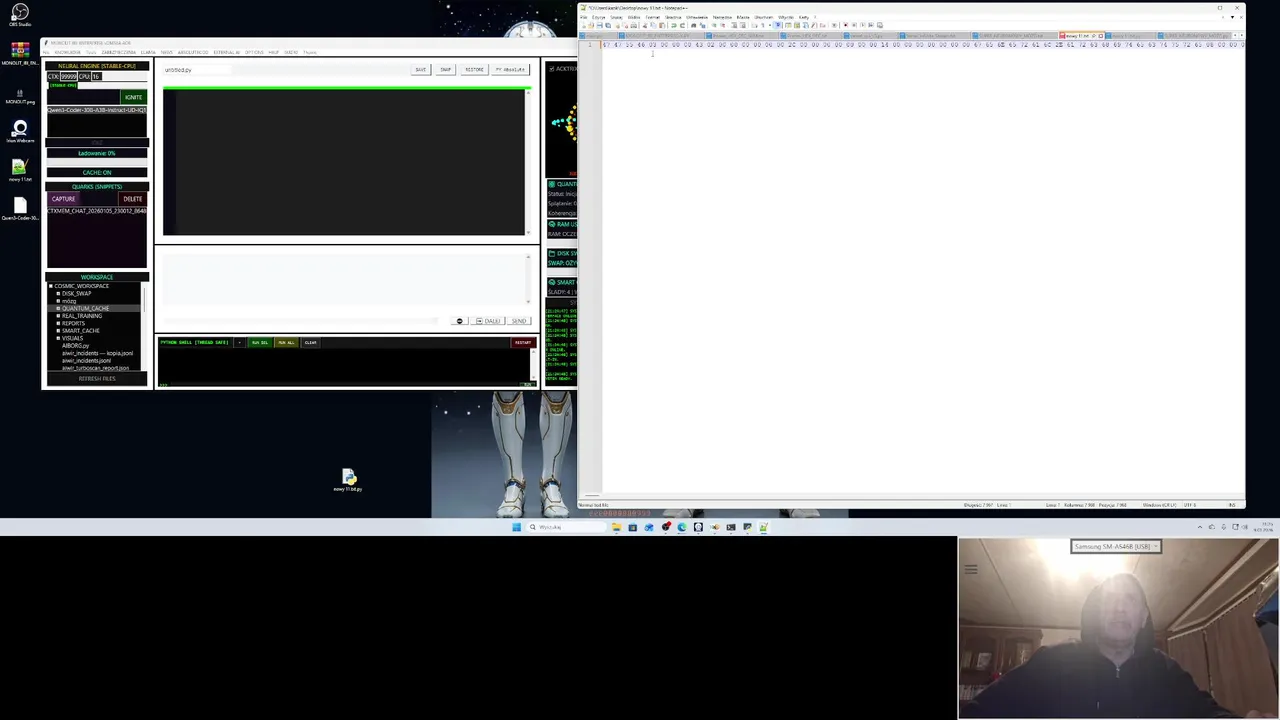The height and width of the screenshot is (720, 1280).
Task: Click REFRESH FILES under workspace
Action: (97, 378)
